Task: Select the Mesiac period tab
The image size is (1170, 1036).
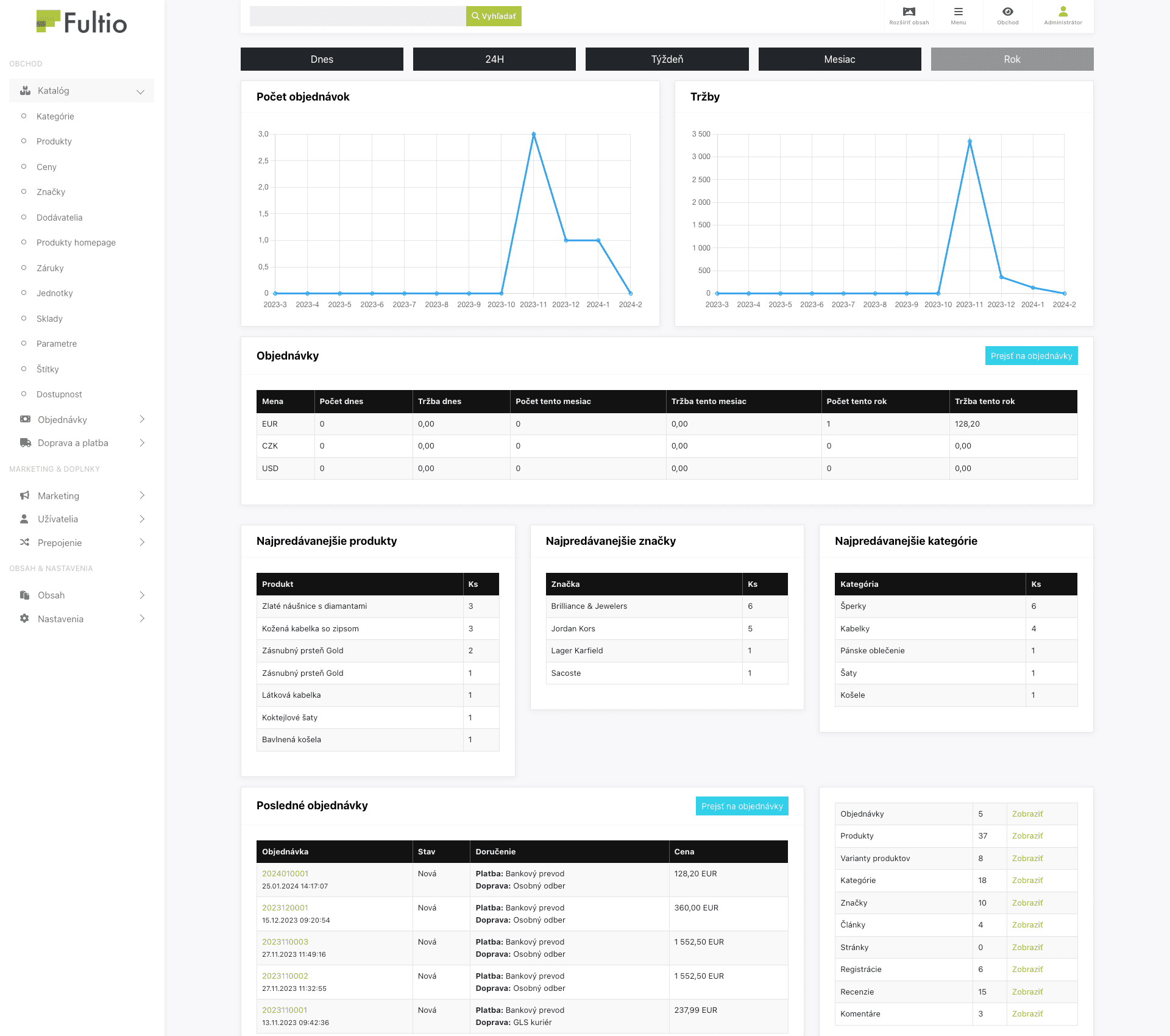Action: click(839, 59)
